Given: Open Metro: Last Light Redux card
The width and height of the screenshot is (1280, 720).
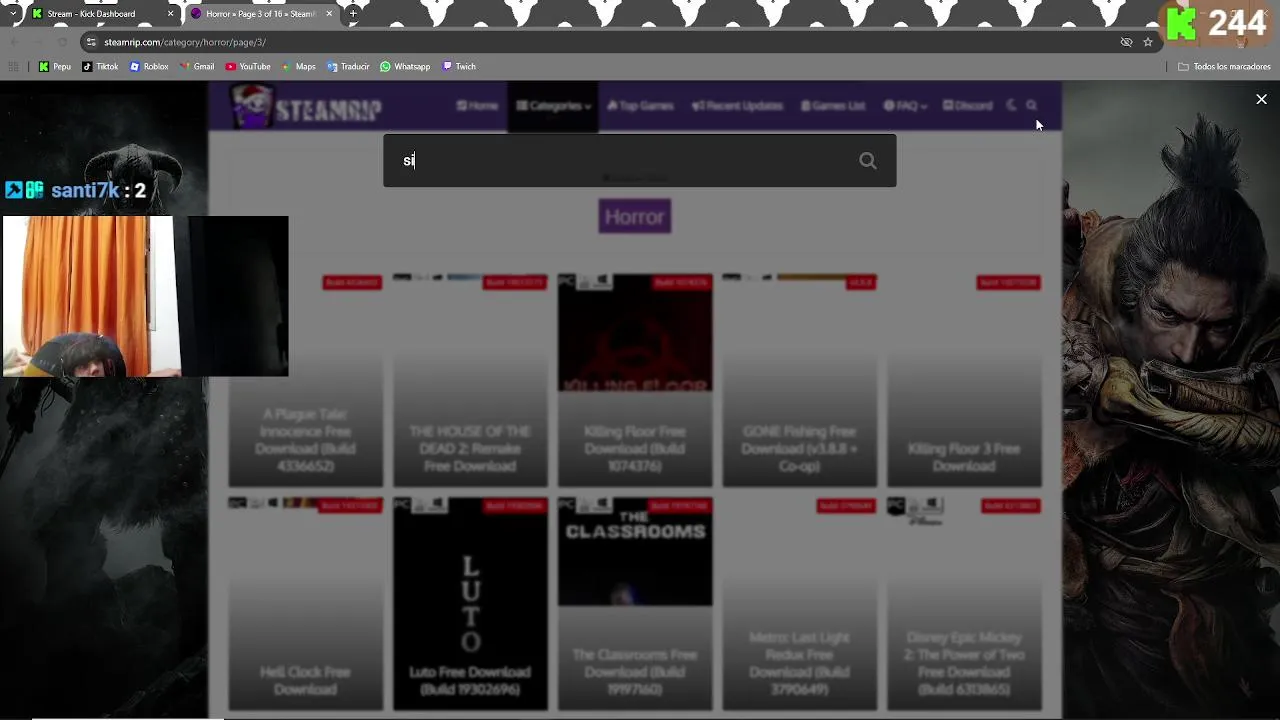Looking at the screenshot, I should (x=799, y=603).
